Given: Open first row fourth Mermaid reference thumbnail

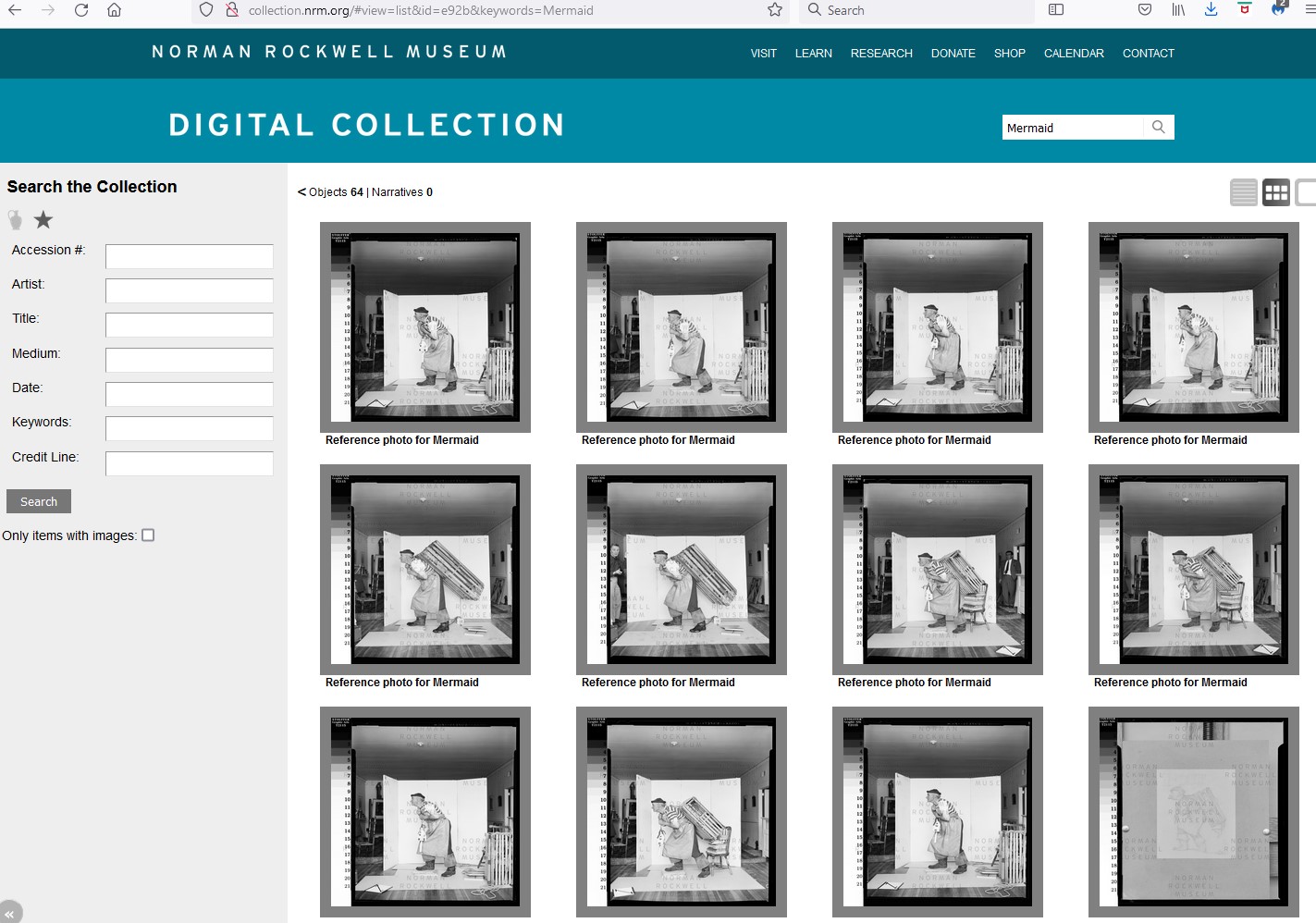Looking at the screenshot, I should [x=1194, y=327].
